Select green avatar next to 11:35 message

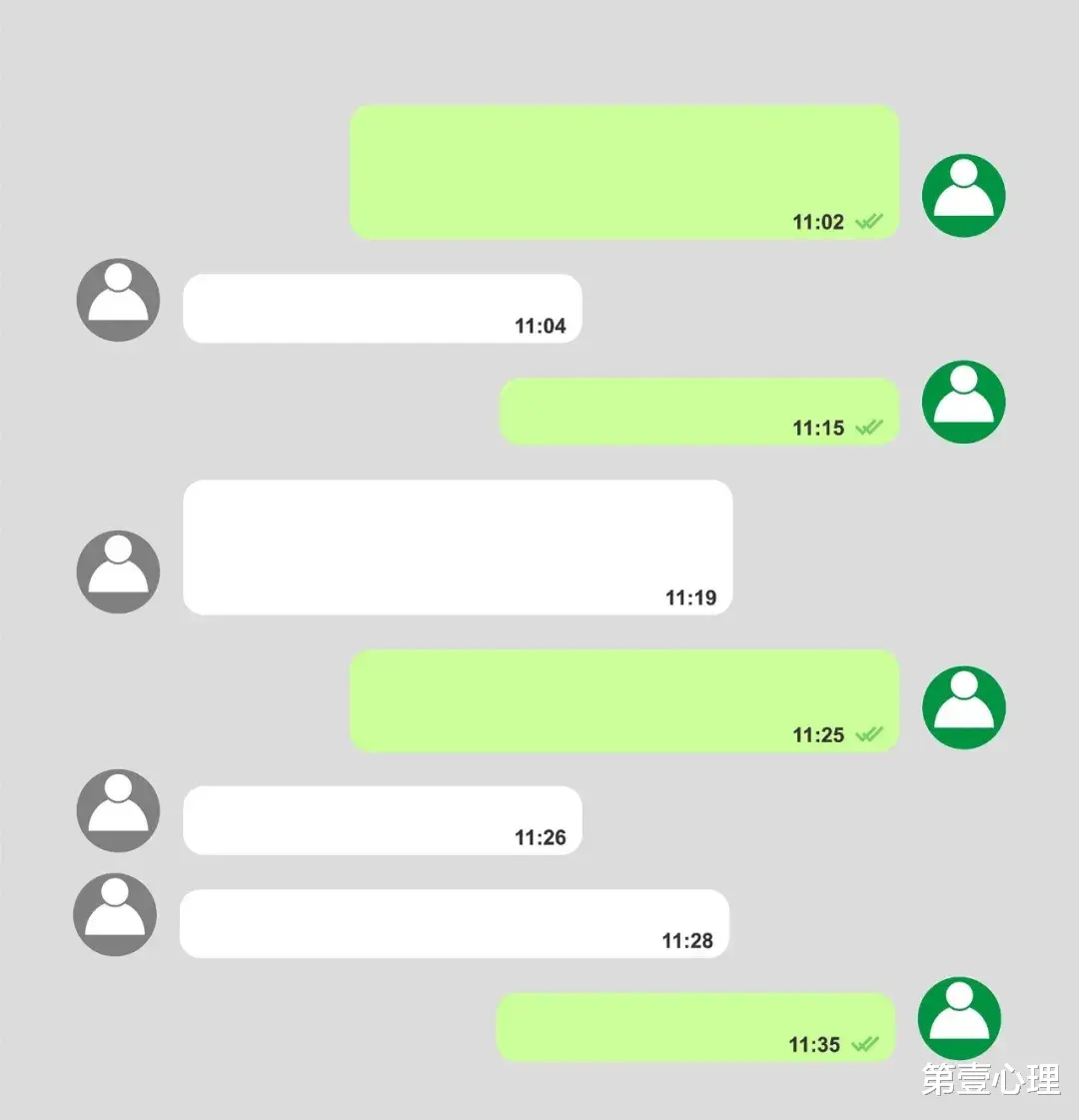coord(959,1018)
